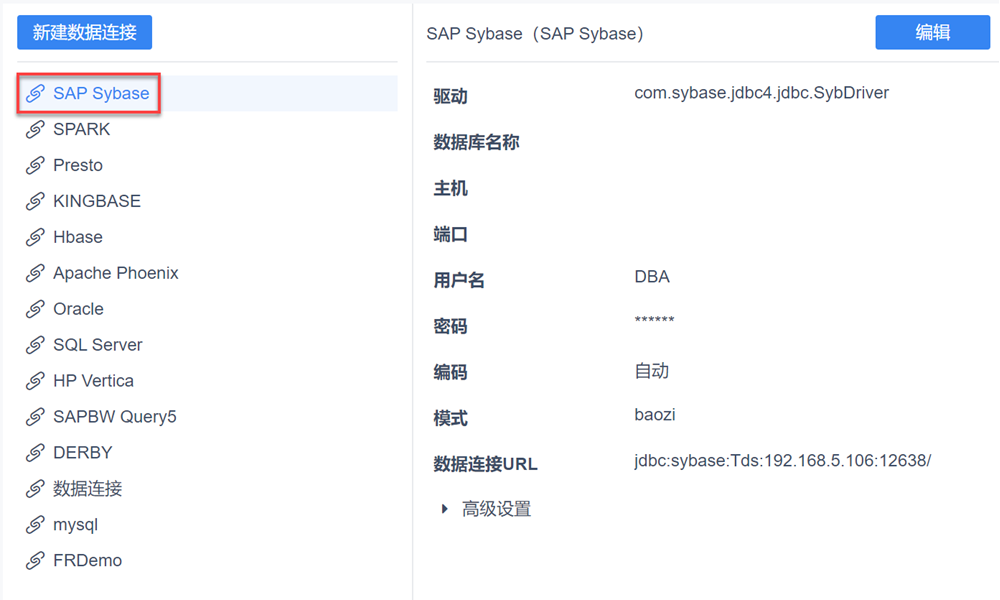Viewport: 1000px width, 600px height.
Task: Click the link icon beside Hbase
Action: (35, 238)
